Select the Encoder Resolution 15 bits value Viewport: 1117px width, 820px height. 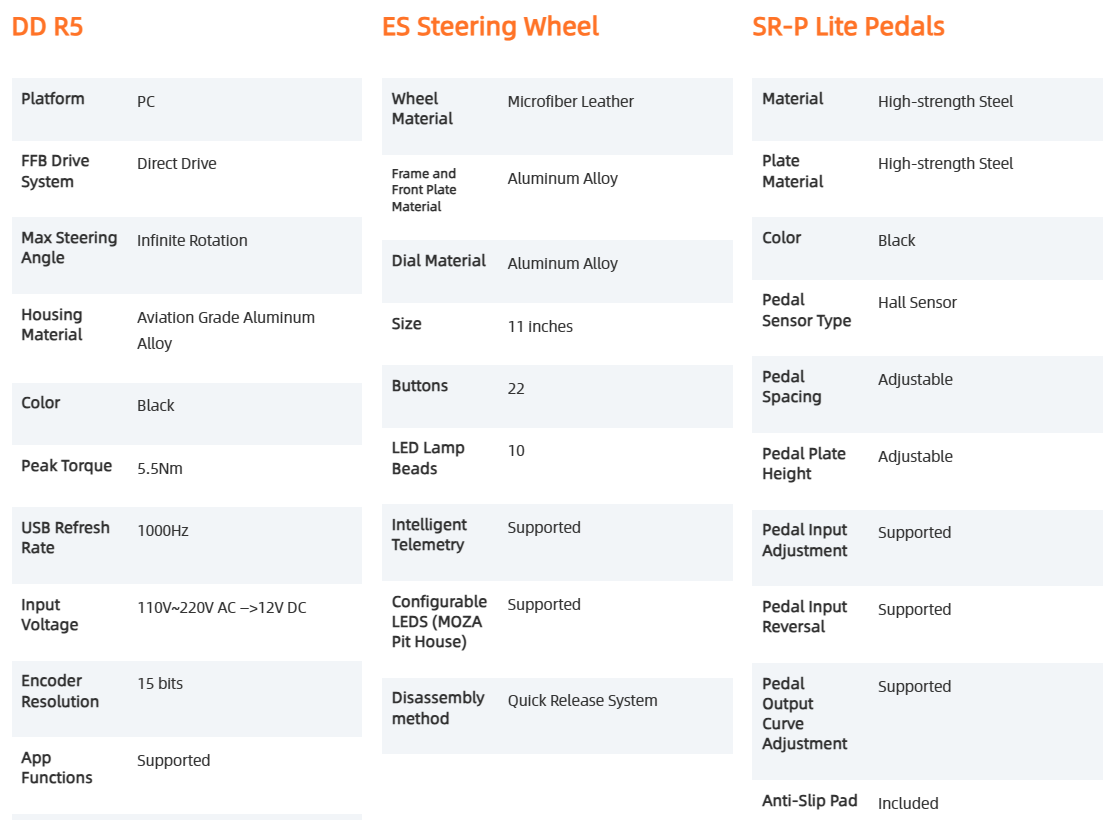160,683
